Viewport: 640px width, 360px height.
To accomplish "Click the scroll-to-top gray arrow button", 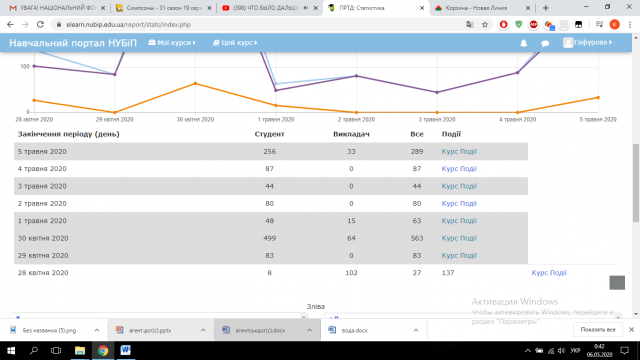I will [617, 282].
